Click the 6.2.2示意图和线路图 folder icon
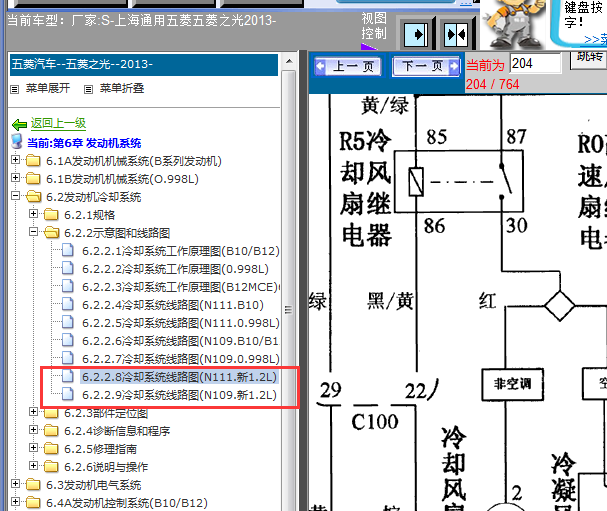Screen dimensions: 607x511 pos(51,232)
